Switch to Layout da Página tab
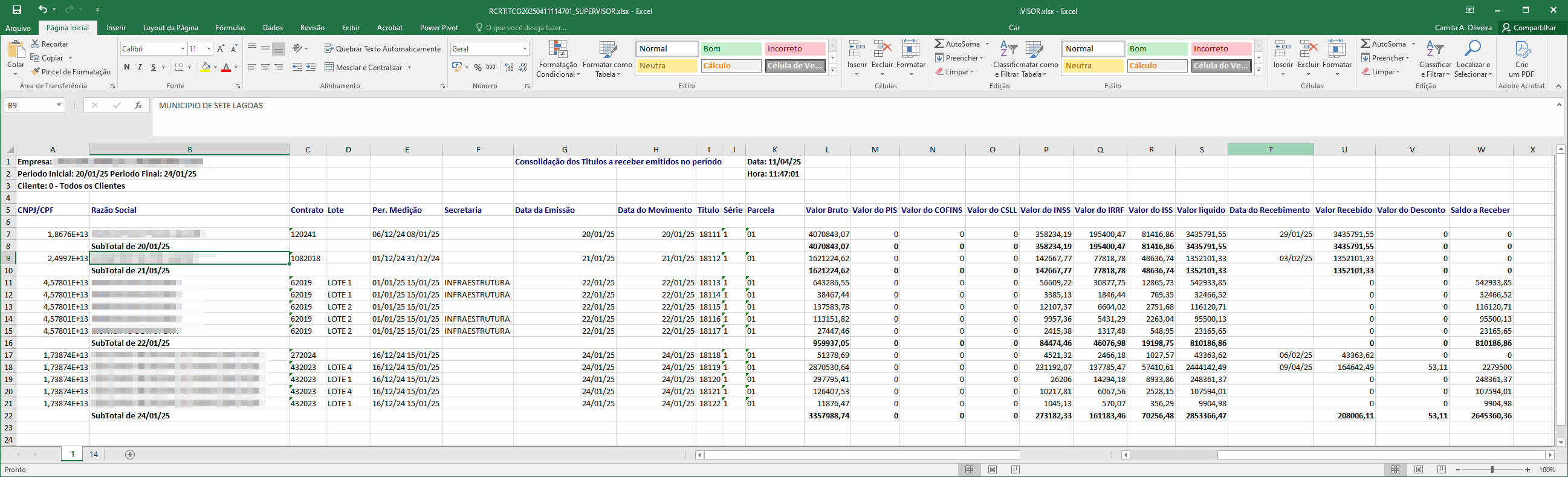The height and width of the screenshot is (477, 1568). (170, 27)
